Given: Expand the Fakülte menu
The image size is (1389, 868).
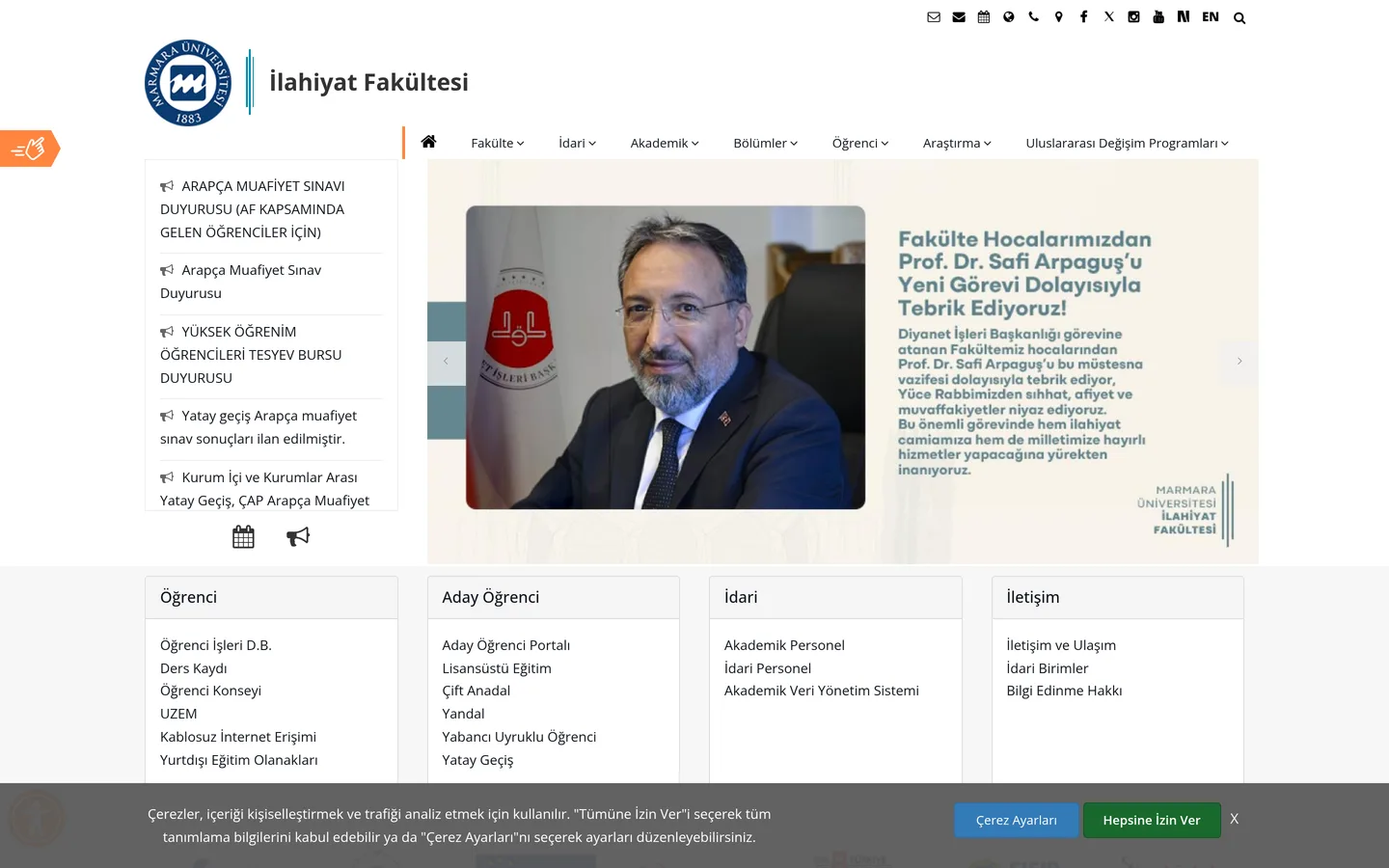Looking at the screenshot, I should pyautogui.click(x=498, y=143).
